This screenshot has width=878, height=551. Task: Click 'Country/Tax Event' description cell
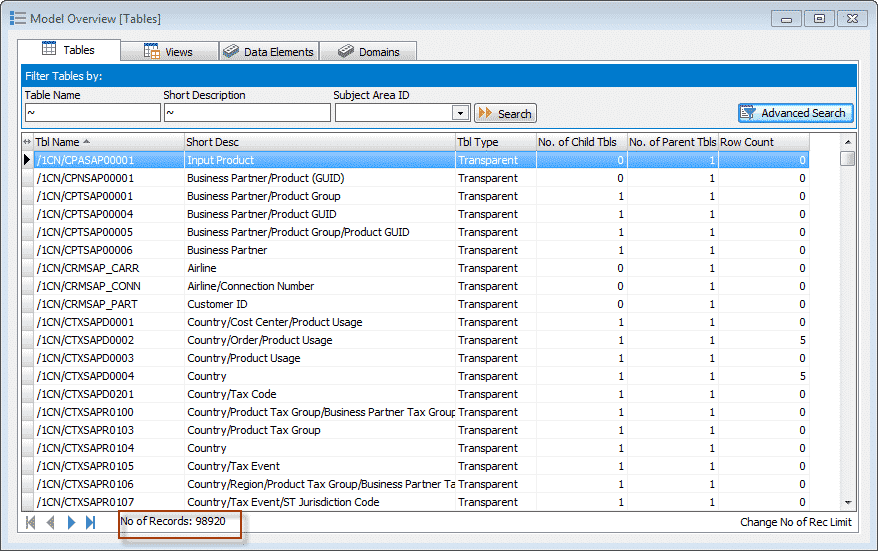(x=320, y=466)
